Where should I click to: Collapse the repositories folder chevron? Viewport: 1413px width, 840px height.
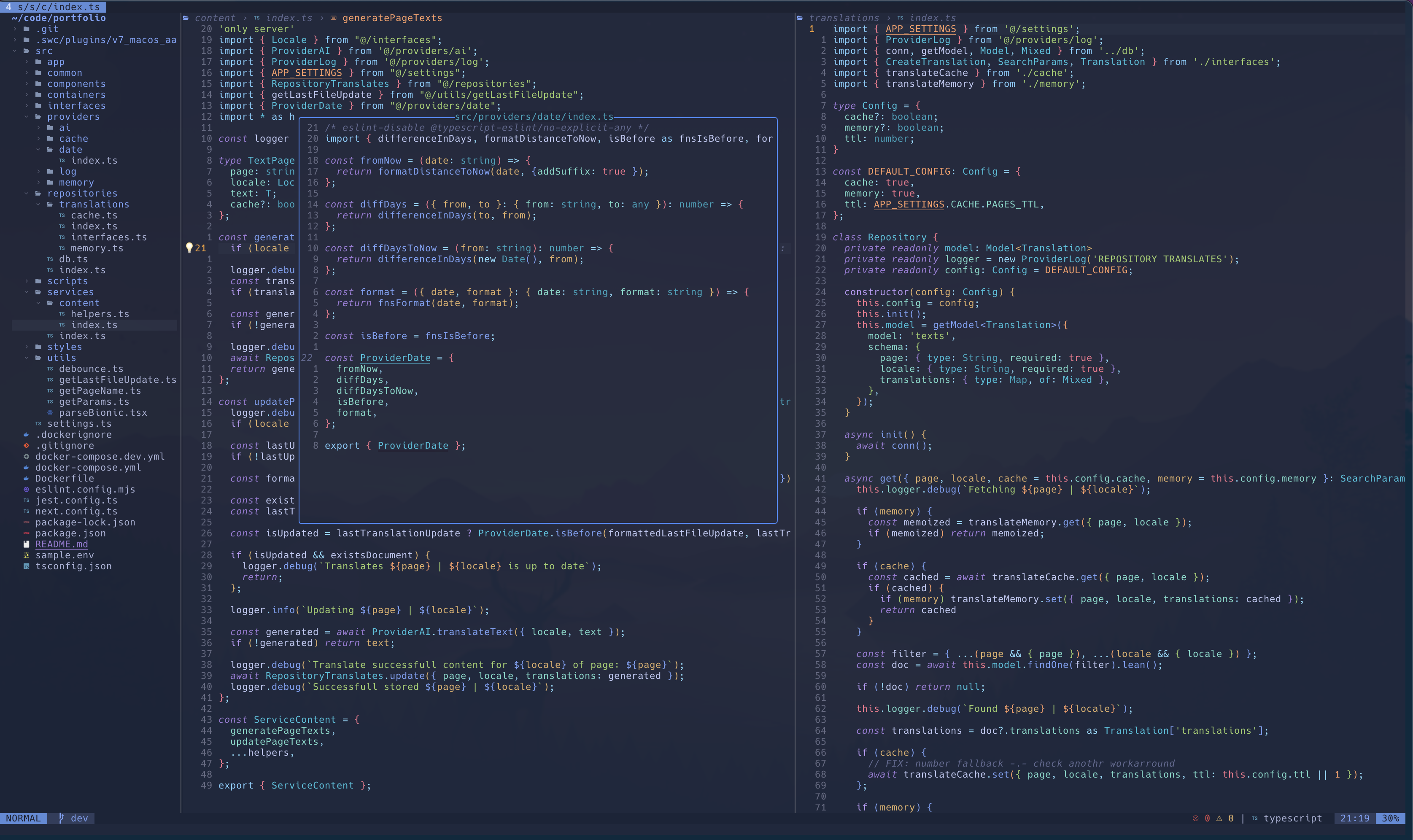[x=27, y=194]
